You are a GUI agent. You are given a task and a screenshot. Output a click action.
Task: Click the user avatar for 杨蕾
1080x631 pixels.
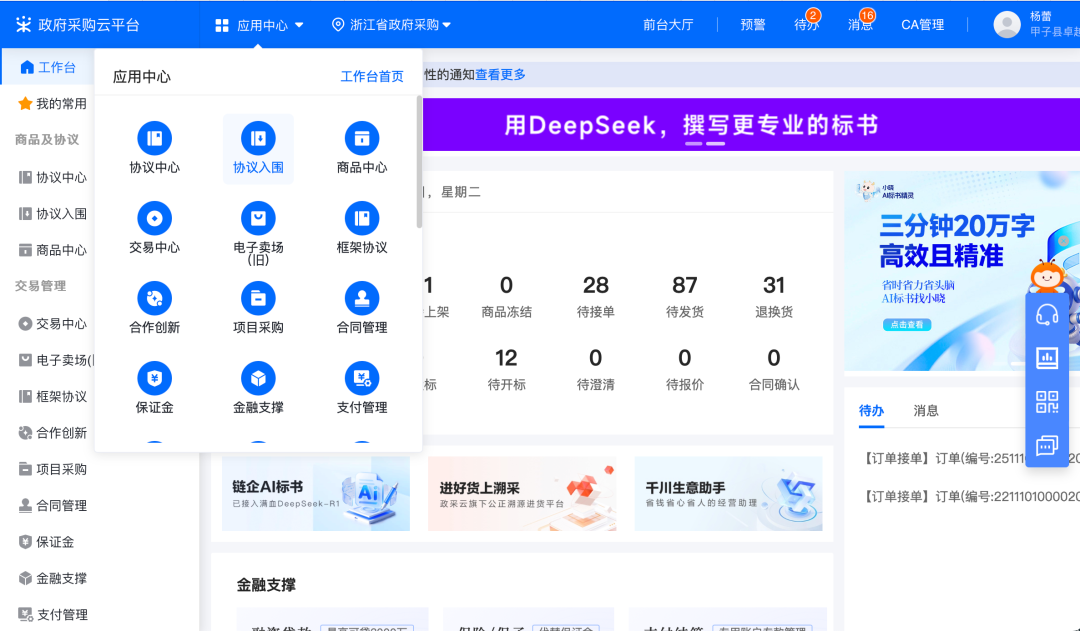tap(1007, 24)
